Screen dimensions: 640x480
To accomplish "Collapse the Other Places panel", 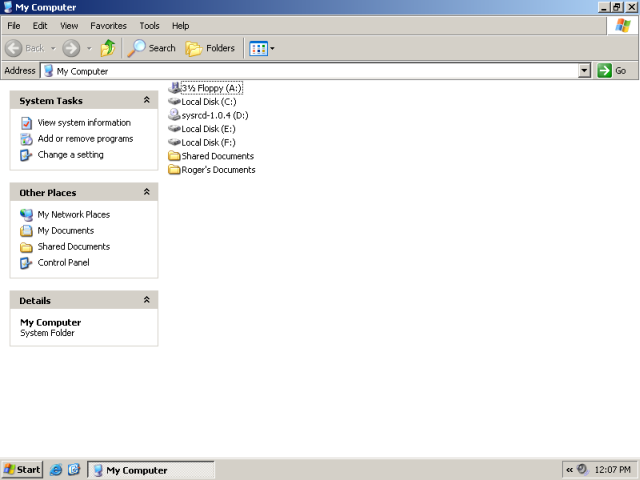I will 147,192.
